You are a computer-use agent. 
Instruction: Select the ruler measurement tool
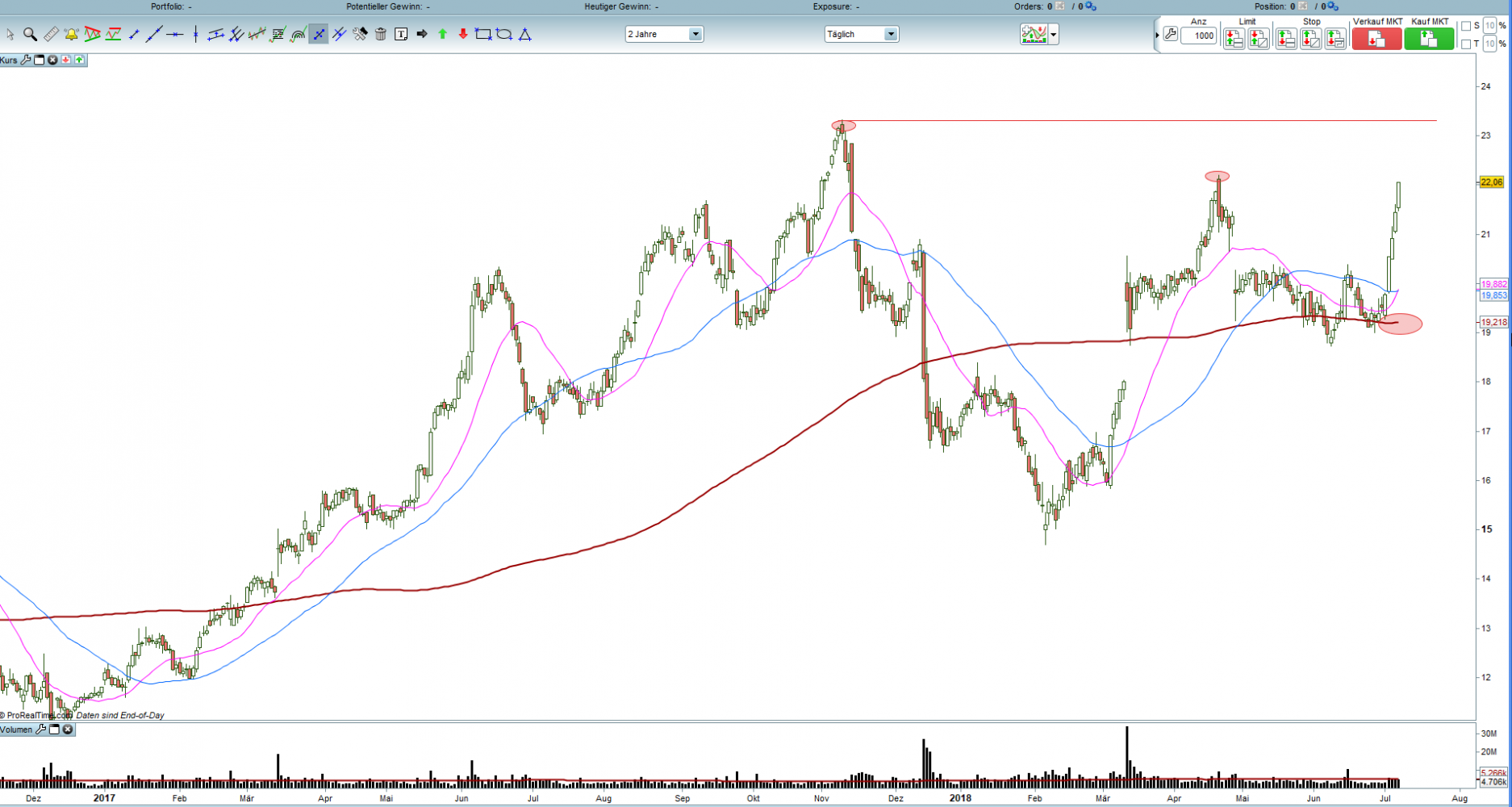coord(51,34)
